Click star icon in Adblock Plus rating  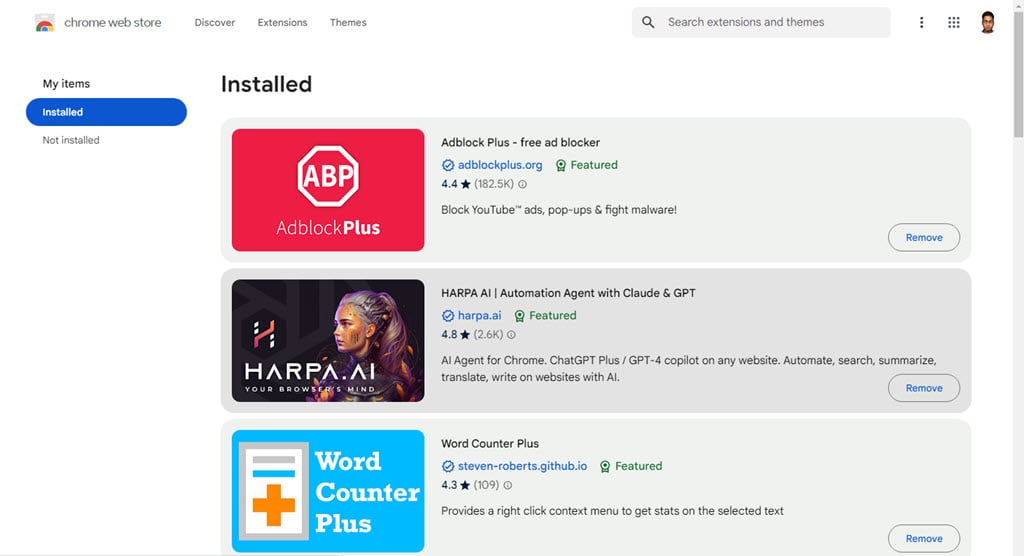(466, 184)
